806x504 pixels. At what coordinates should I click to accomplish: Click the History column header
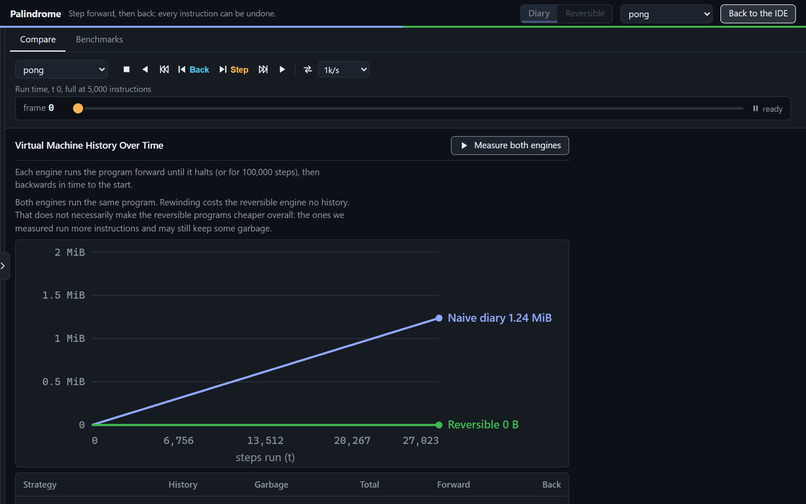(183, 484)
